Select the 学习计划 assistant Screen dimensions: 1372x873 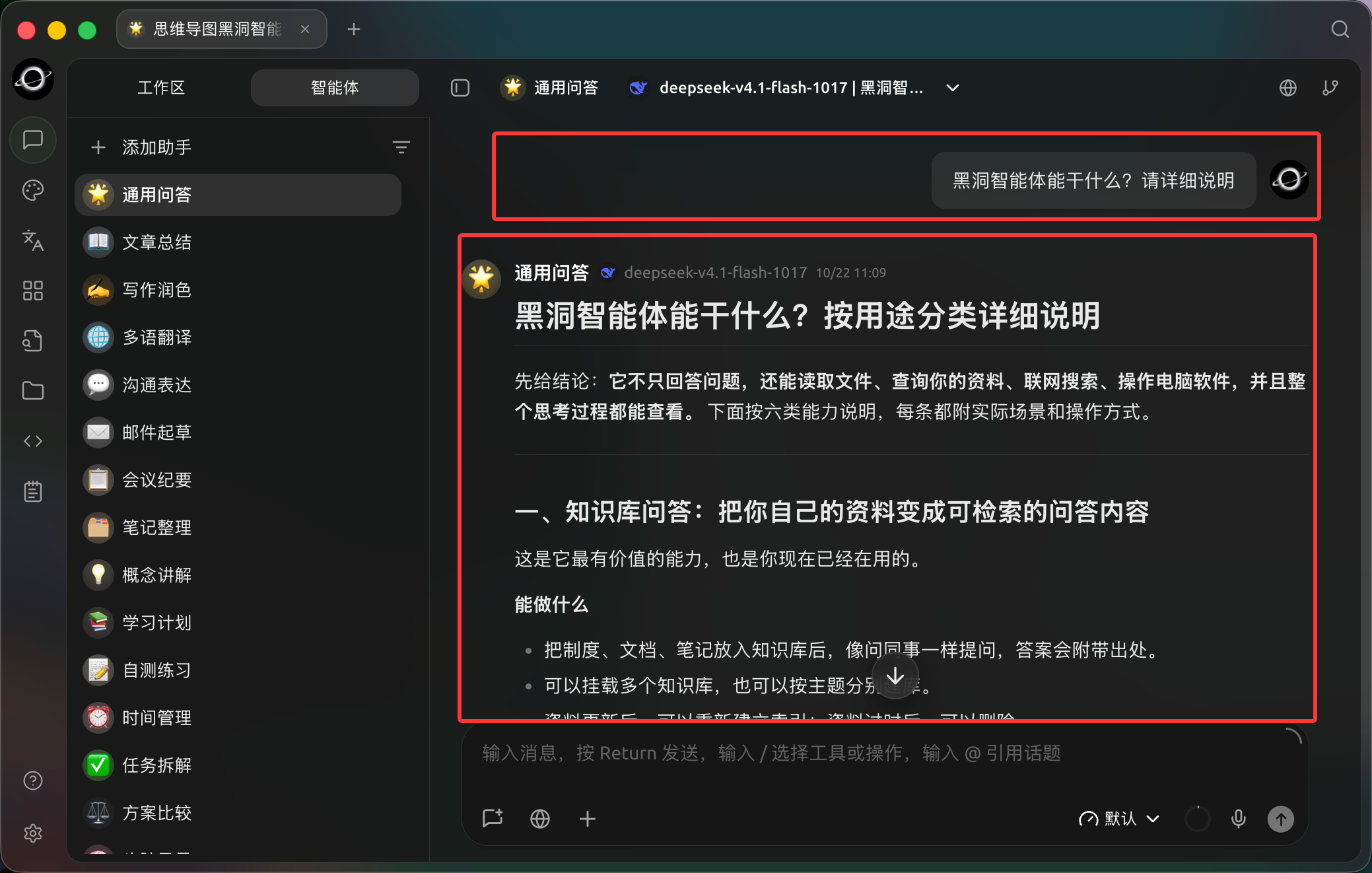pyautogui.click(x=238, y=623)
